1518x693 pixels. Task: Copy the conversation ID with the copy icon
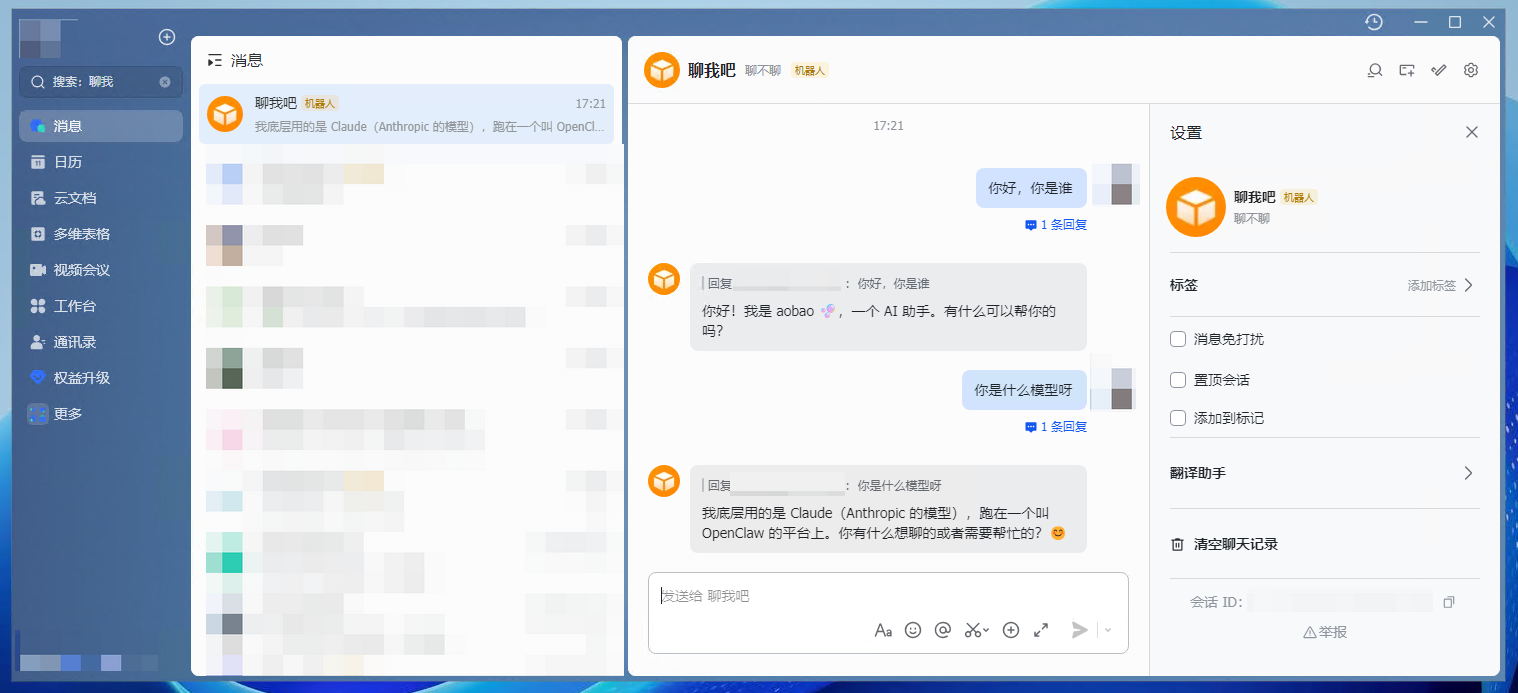click(1449, 602)
